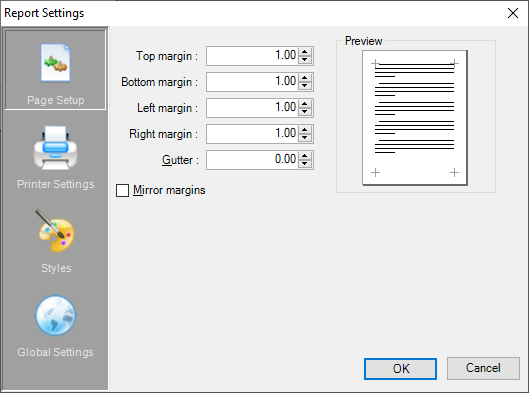Open the Global Settings globe icon
The height and width of the screenshot is (393, 529).
click(55, 315)
